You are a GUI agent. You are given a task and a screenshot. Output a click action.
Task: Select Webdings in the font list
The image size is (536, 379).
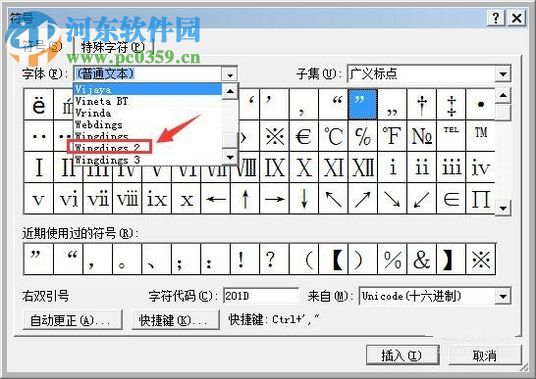pyautogui.click(x=148, y=124)
